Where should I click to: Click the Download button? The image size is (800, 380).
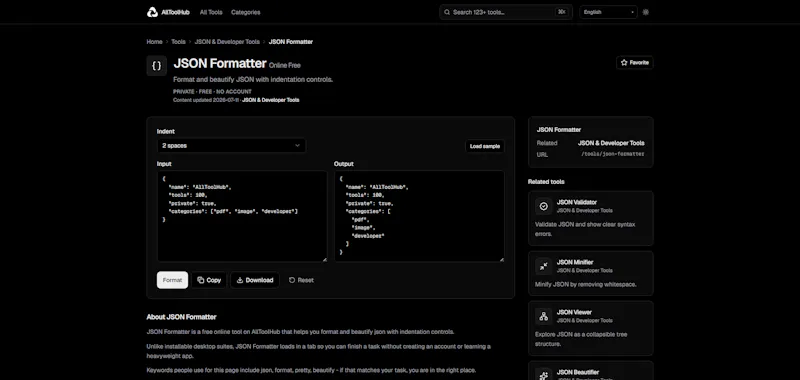point(255,280)
